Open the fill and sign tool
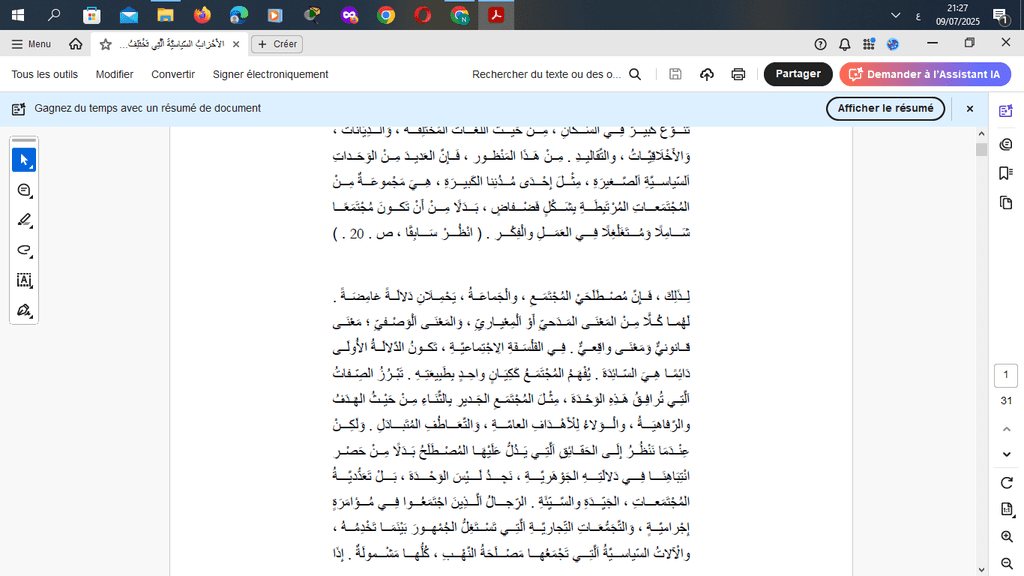The width and height of the screenshot is (1024, 576). [24, 310]
